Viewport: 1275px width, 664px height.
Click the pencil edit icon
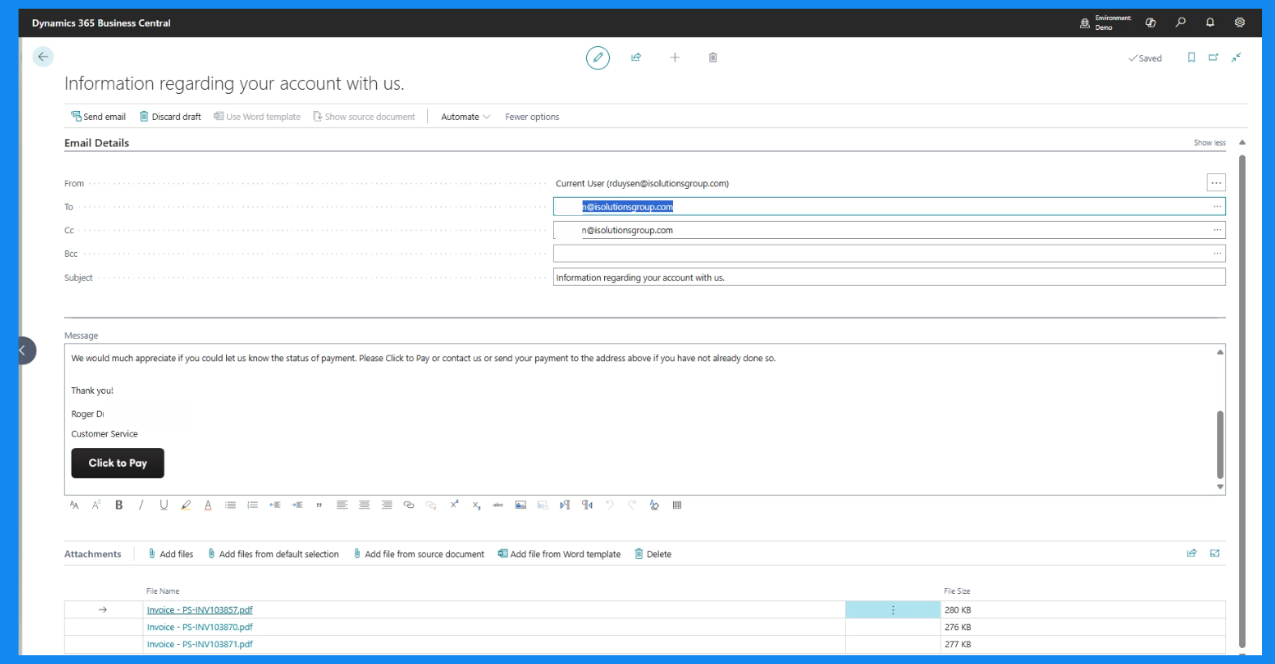point(597,58)
